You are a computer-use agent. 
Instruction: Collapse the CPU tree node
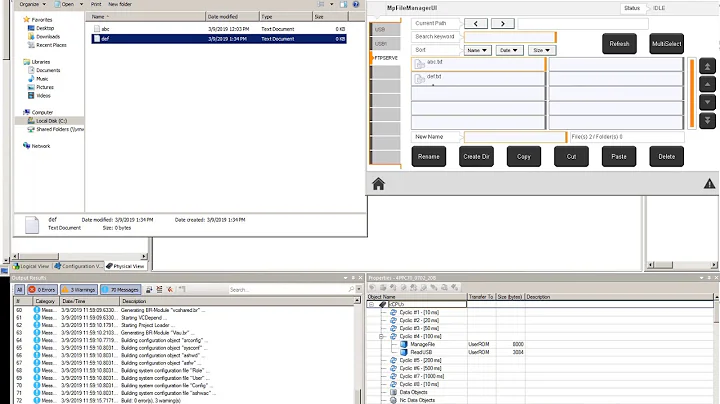[371, 304]
